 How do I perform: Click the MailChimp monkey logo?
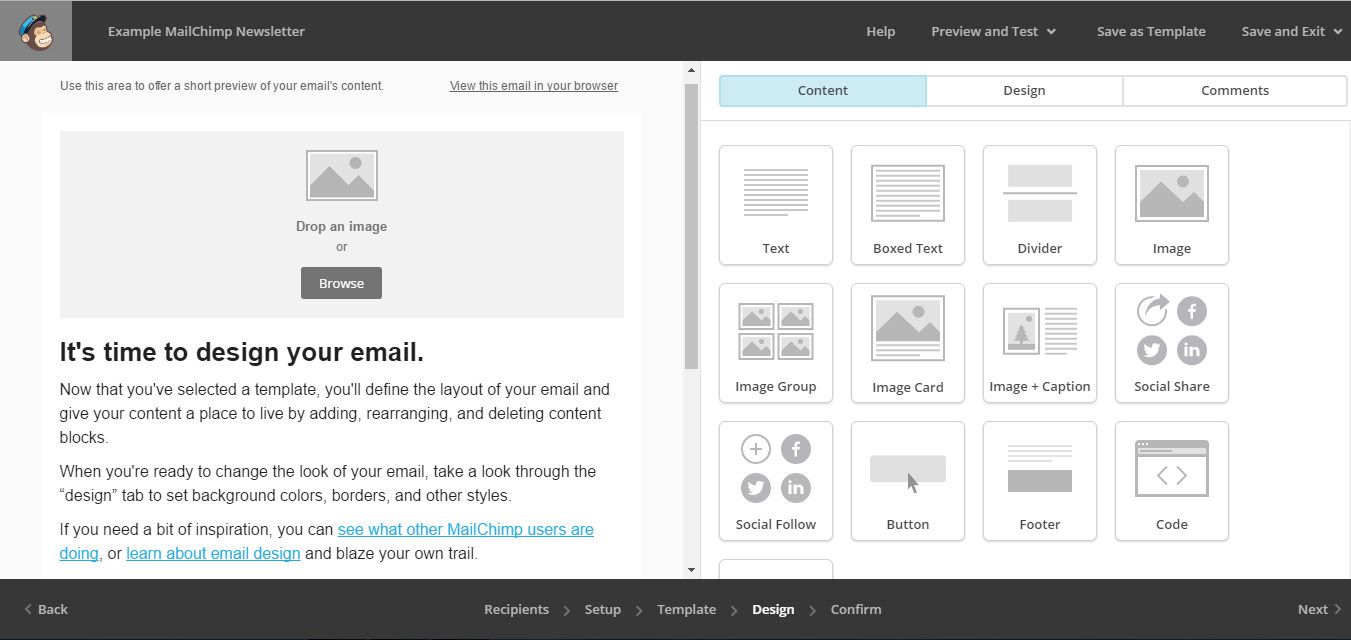35,31
